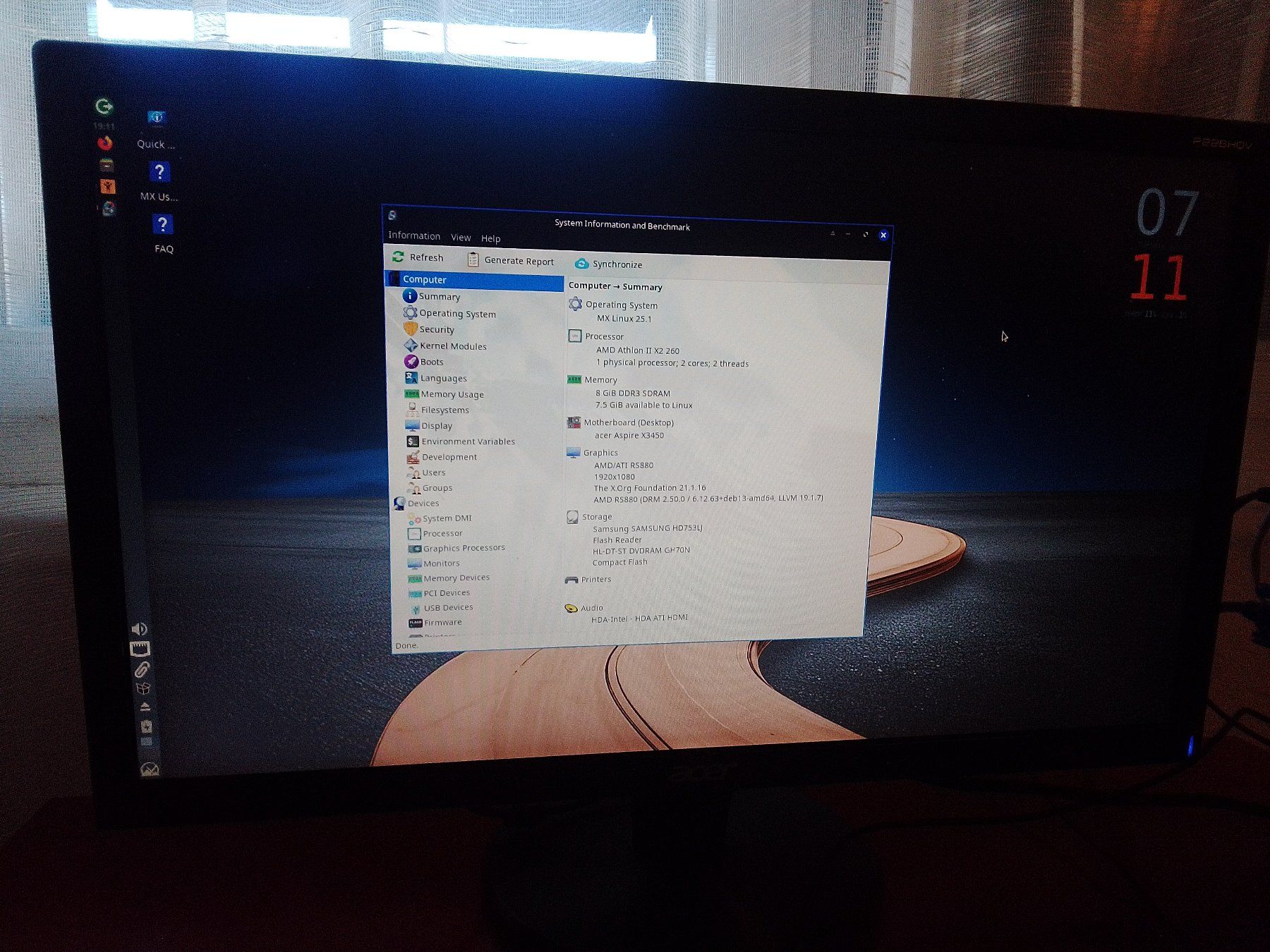Click Generate Report in the toolbar
The image size is (1270, 952).
[511, 260]
